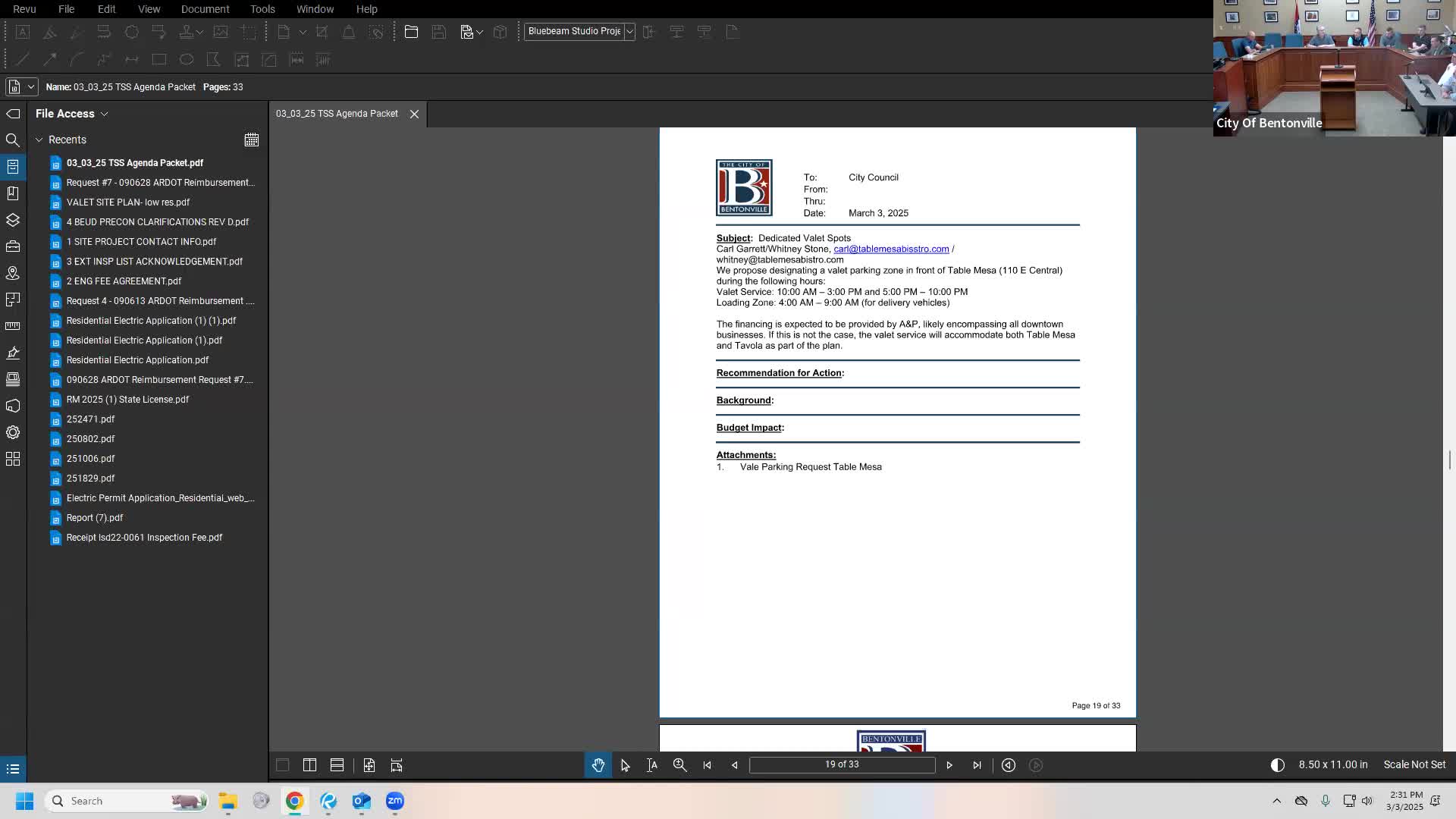Select the 03_03_25 TSS Agenda Packet tab

tap(337, 114)
